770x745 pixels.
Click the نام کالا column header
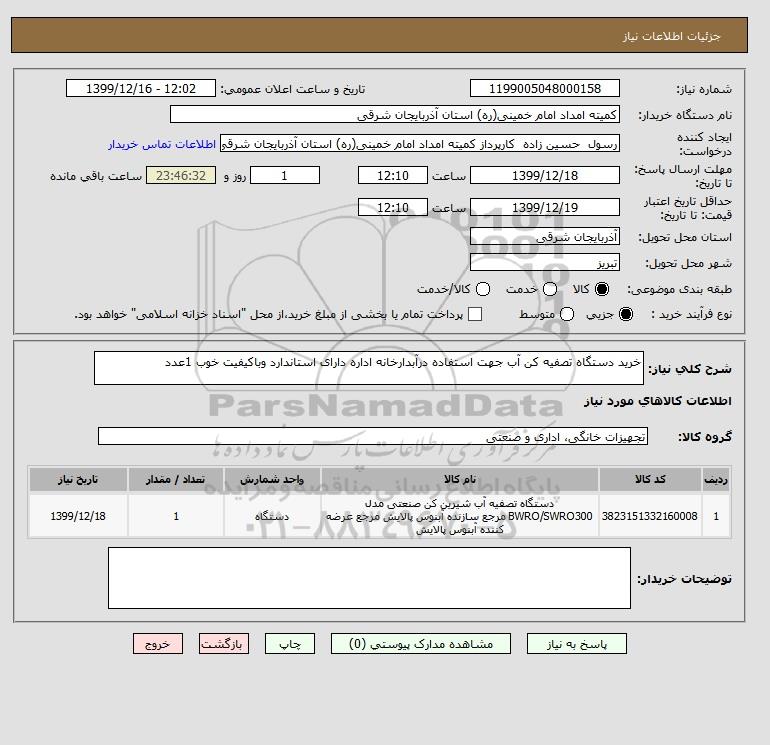coord(460,479)
